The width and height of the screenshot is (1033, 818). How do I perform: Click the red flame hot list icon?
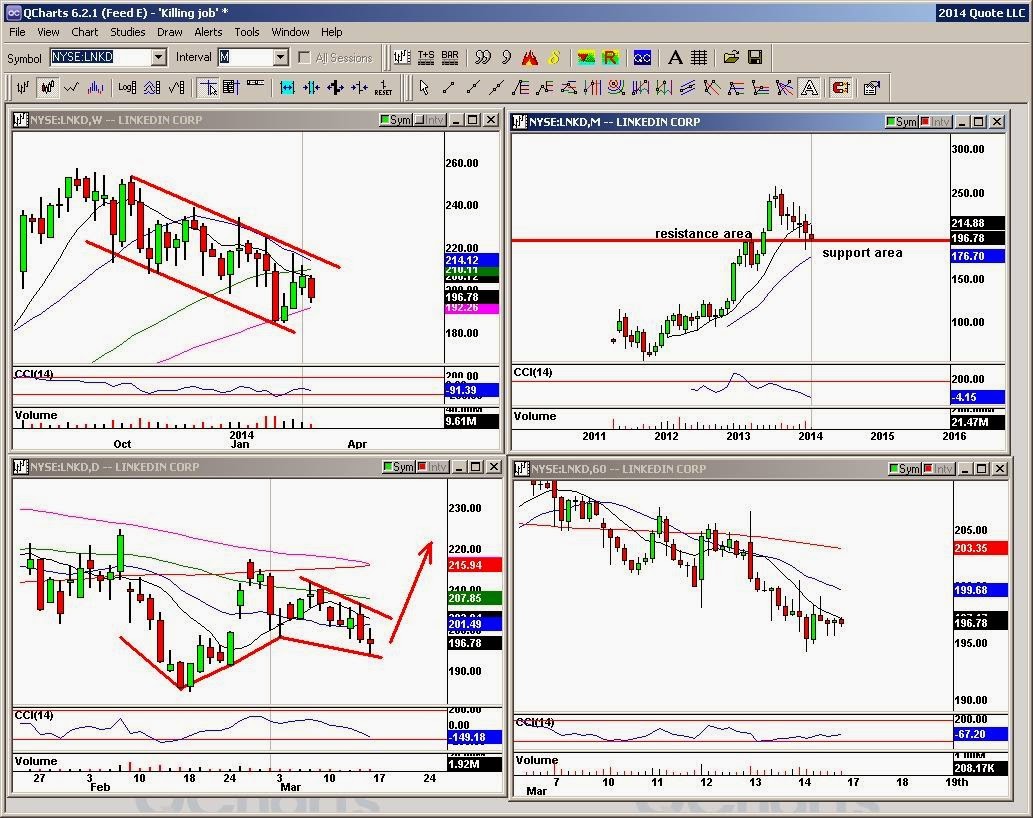click(530, 58)
